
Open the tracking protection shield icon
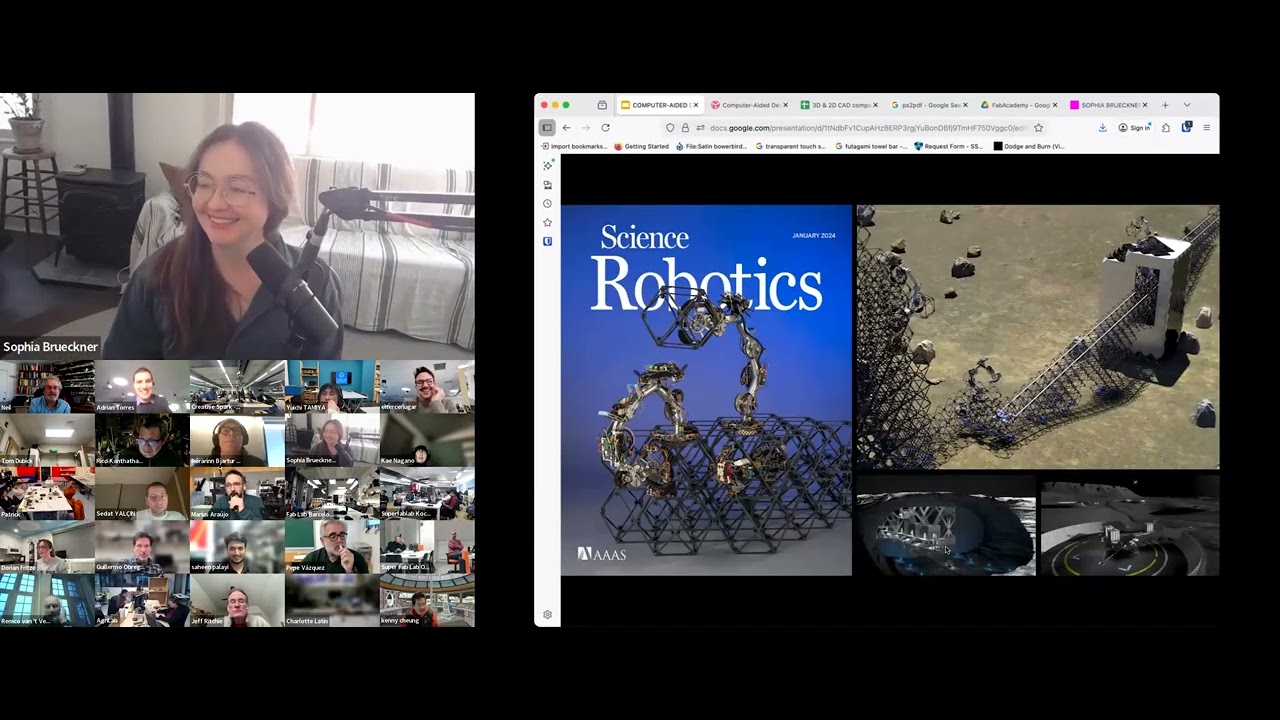(670, 128)
